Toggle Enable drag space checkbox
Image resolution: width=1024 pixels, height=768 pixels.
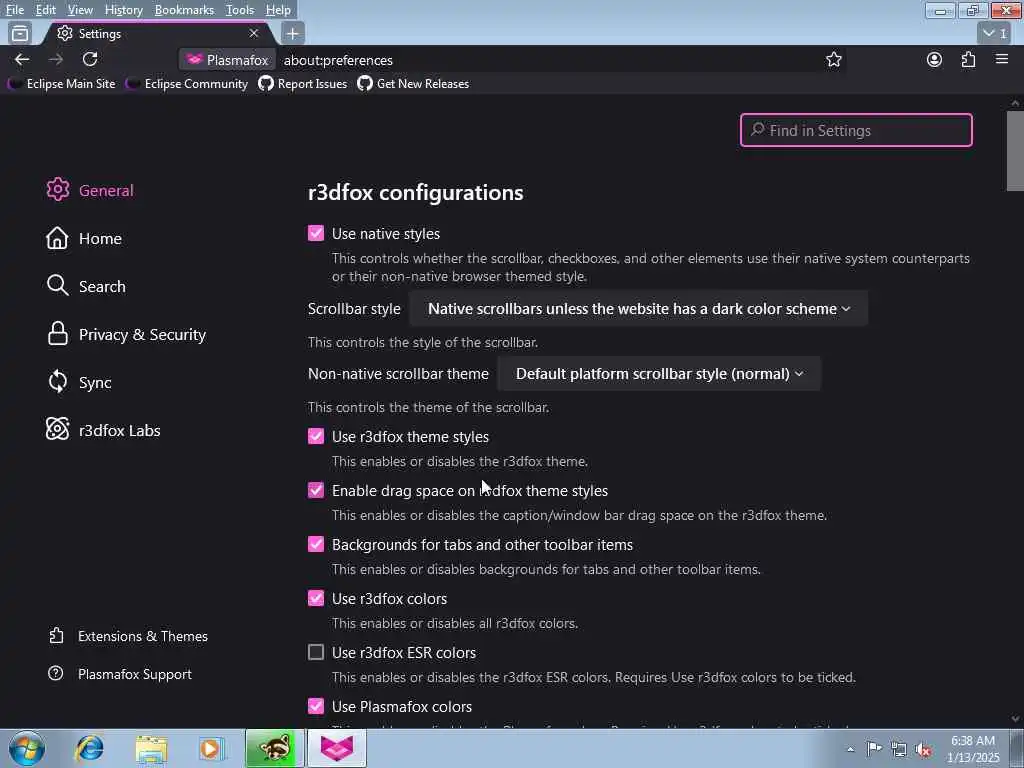[x=315, y=490]
